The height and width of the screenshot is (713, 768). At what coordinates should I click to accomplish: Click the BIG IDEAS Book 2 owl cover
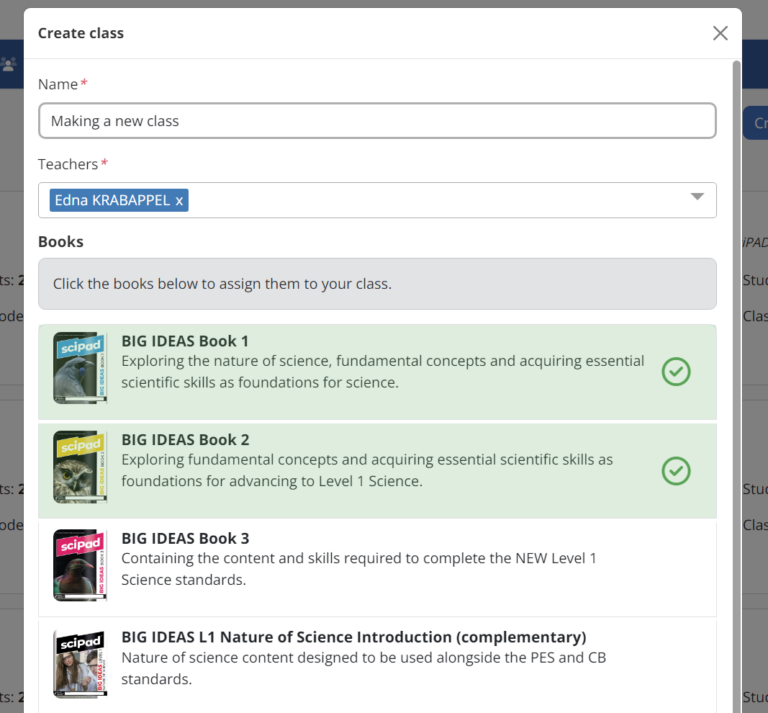click(x=80, y=467)
